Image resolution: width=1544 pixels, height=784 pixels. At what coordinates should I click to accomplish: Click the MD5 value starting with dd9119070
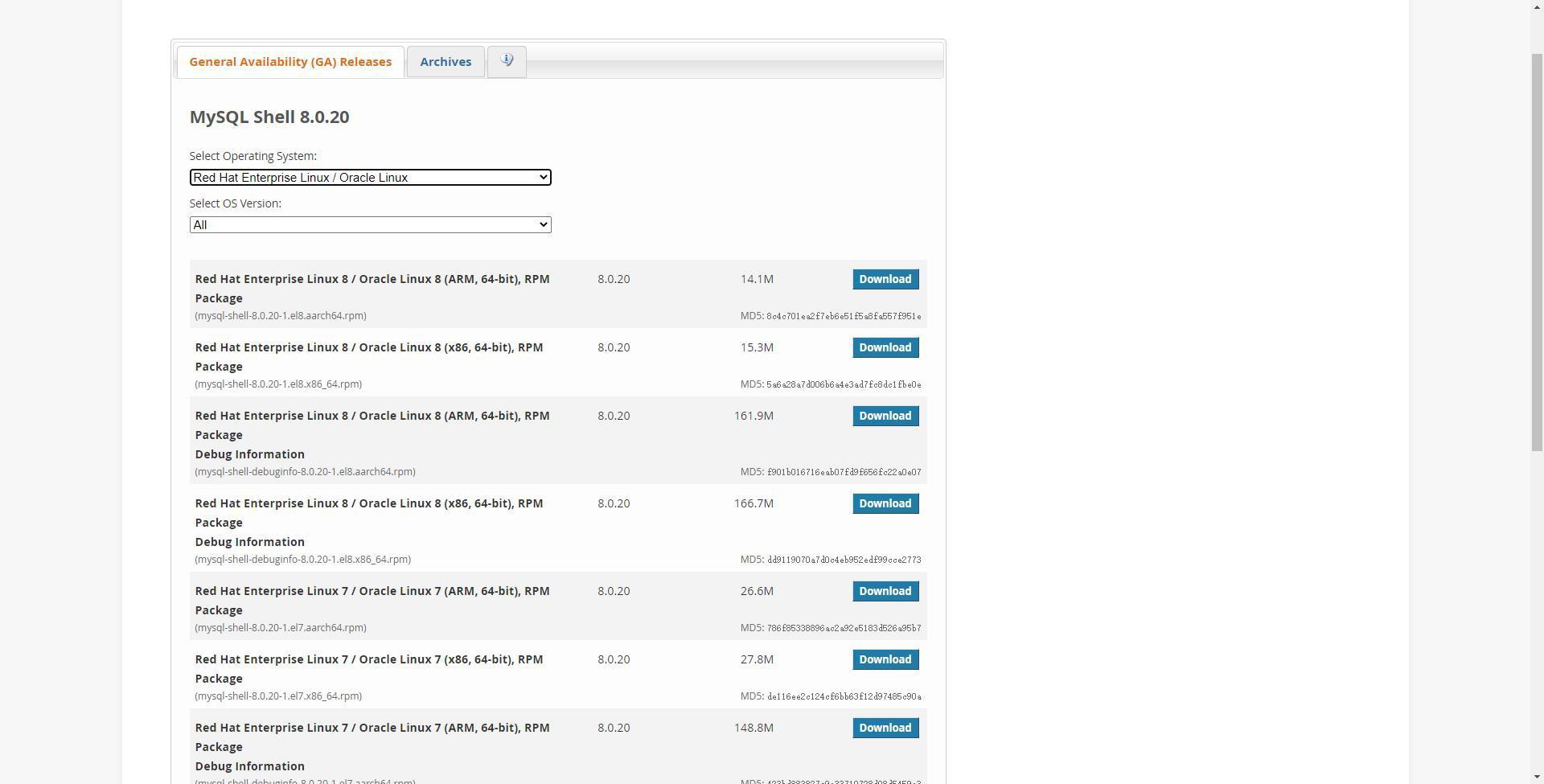[844, 560]
